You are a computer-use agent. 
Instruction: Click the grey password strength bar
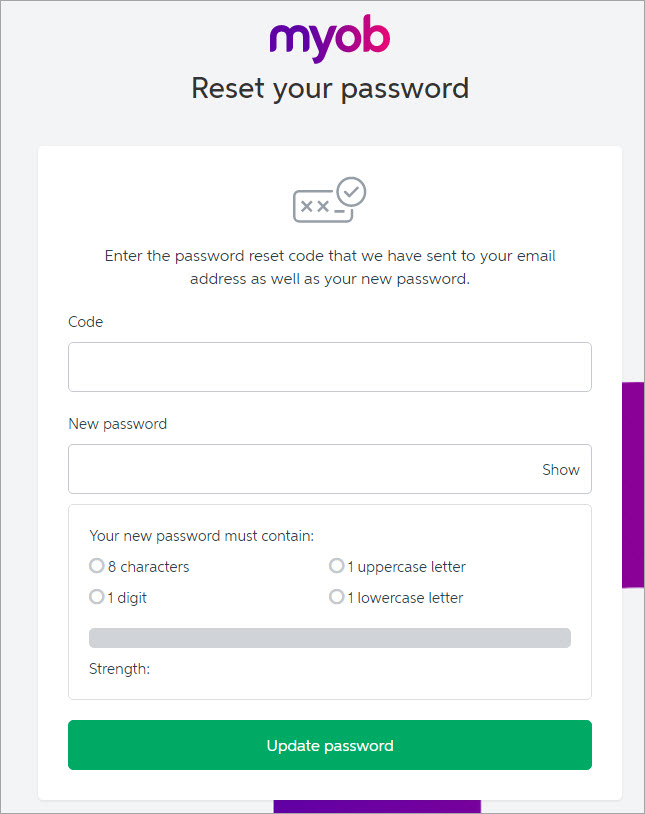(329, 638)
